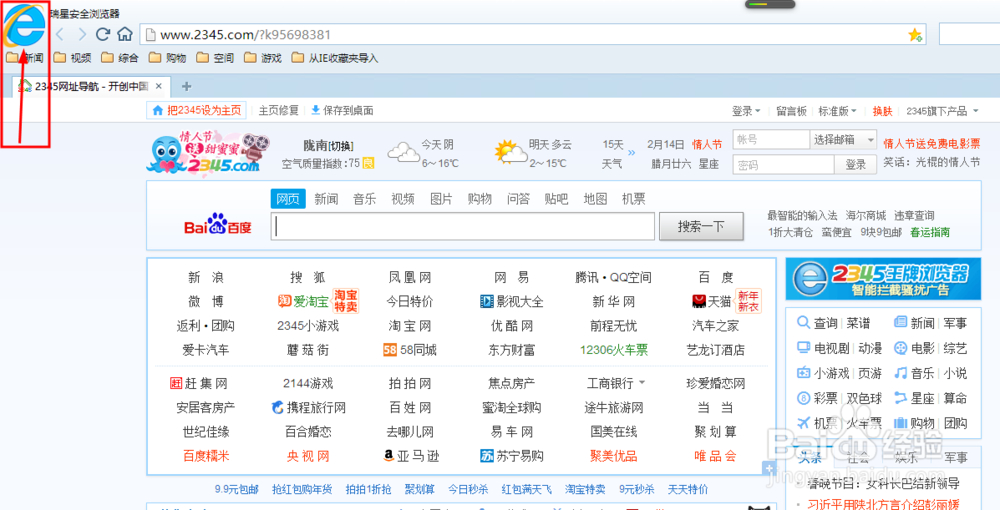Click the blue plus icon below site grid

pyautogui.click(x=769, y=469)
